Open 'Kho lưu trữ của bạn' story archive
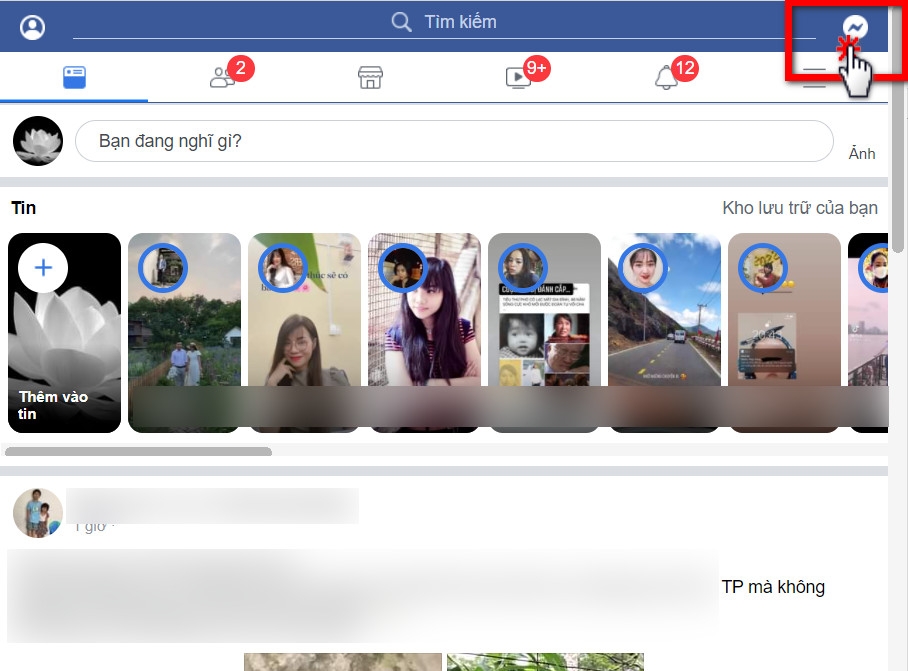The image size is (908, 671). (x=799, y=208)
